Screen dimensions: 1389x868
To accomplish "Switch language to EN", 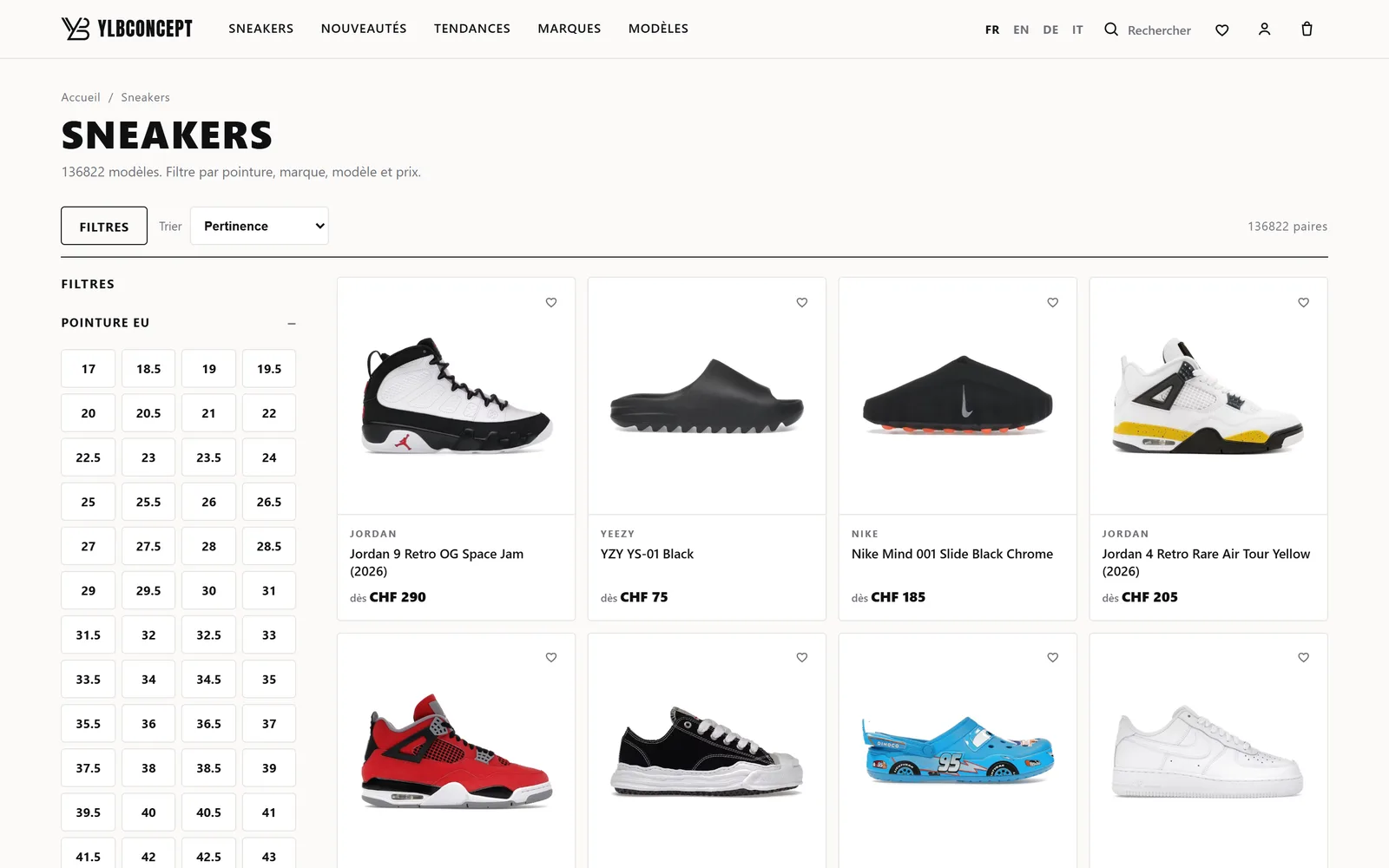I will click(1021, 30).
